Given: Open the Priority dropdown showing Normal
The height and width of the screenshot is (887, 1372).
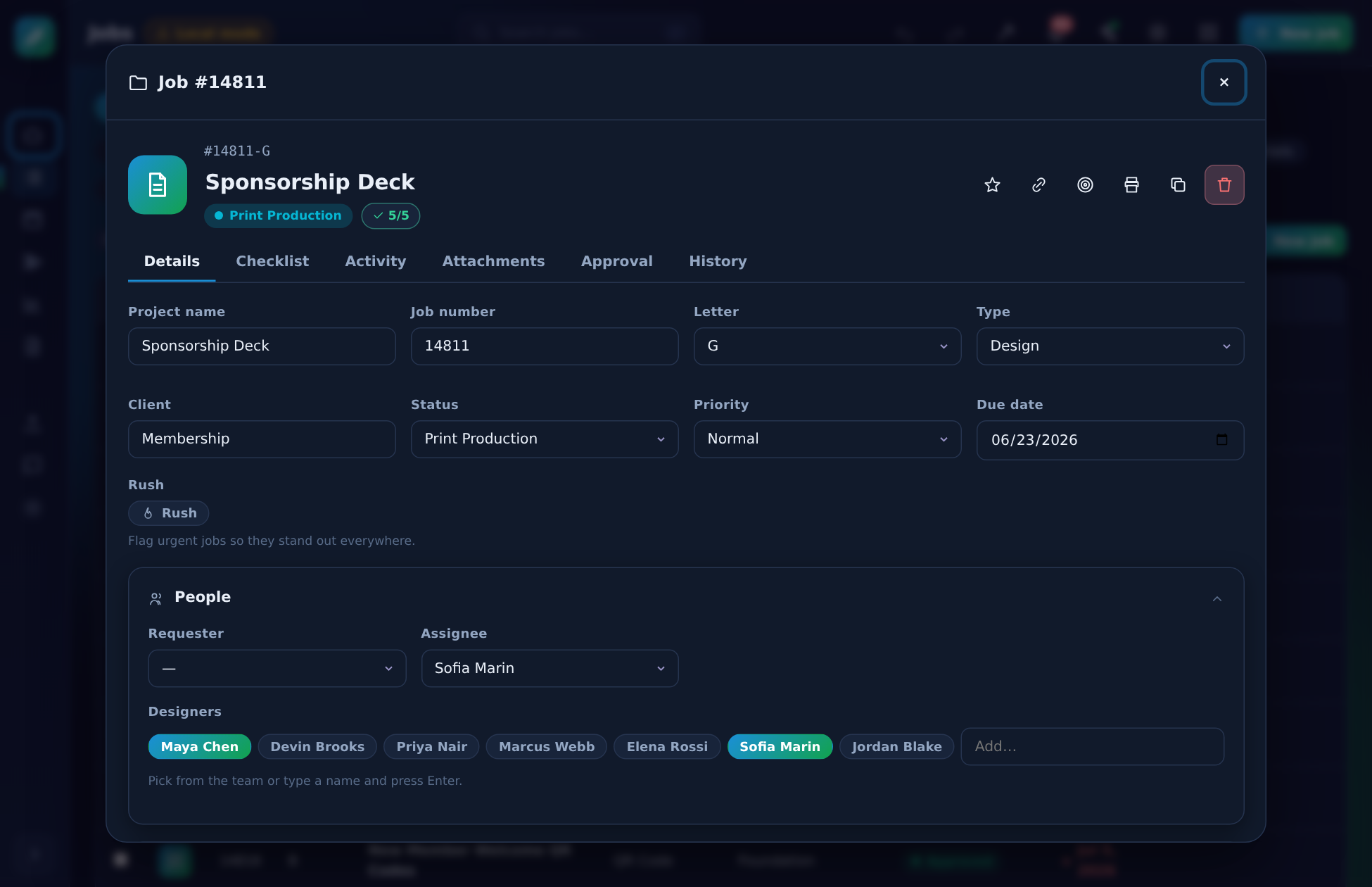Looking at the screenshot, I should point(827,439).
